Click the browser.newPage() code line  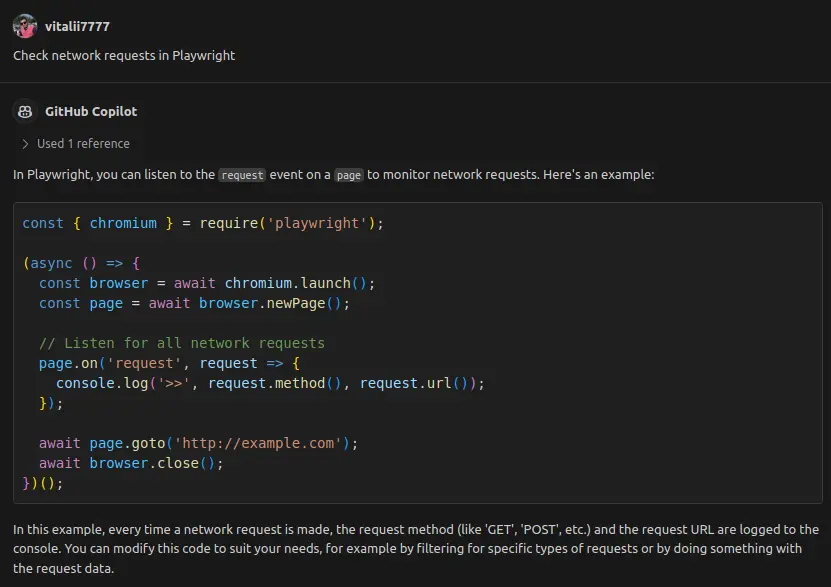[x=195, y=304]
